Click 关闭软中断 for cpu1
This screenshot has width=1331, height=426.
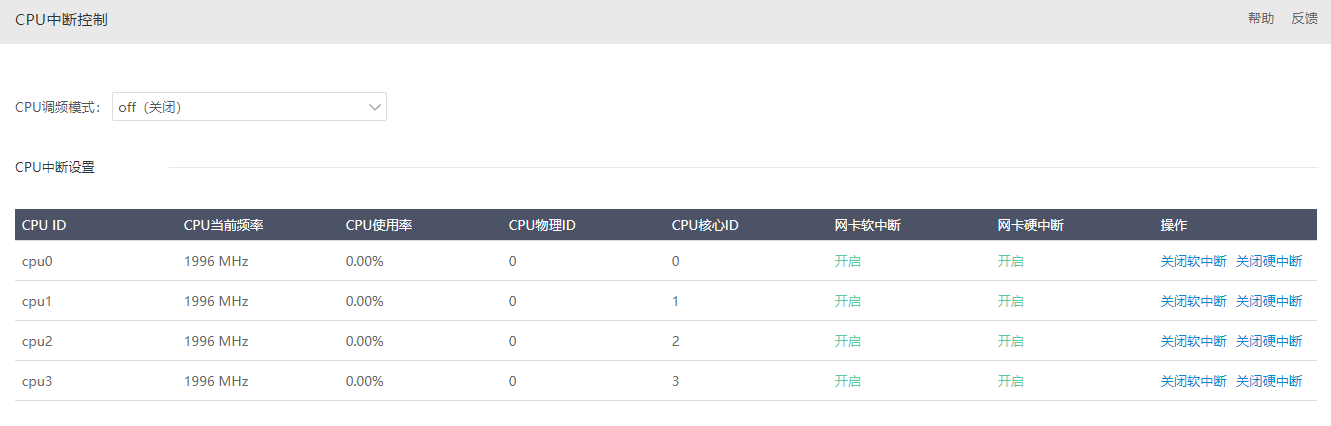point(1193,301)
